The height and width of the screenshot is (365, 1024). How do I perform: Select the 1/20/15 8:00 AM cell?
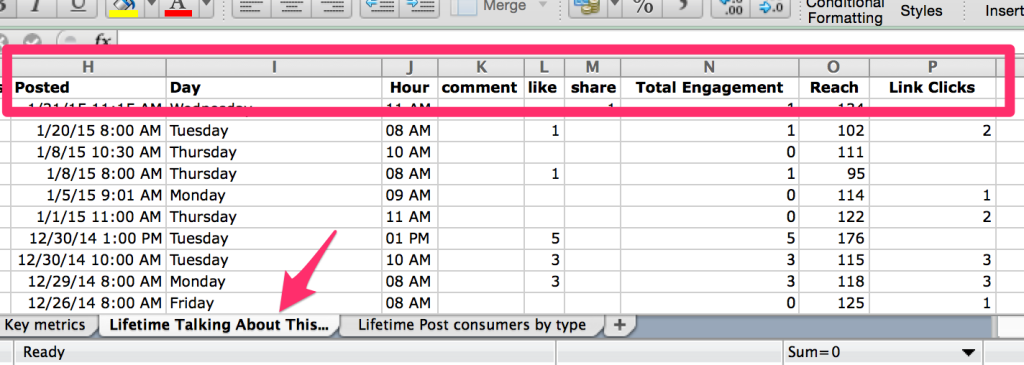click(88, 131)
